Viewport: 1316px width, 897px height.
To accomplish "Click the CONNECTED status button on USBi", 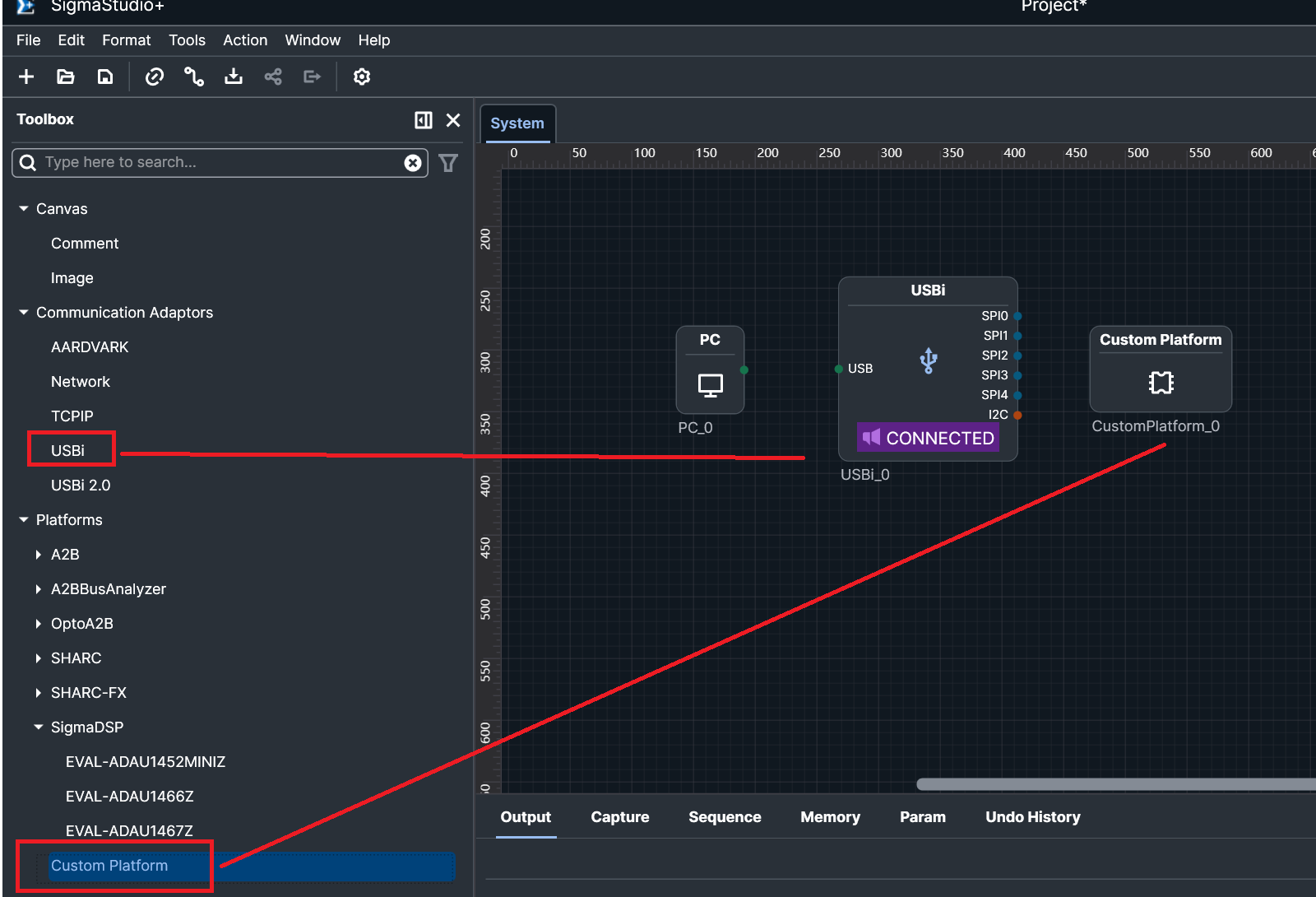I will pyautogui.click(x=929, y=438).
